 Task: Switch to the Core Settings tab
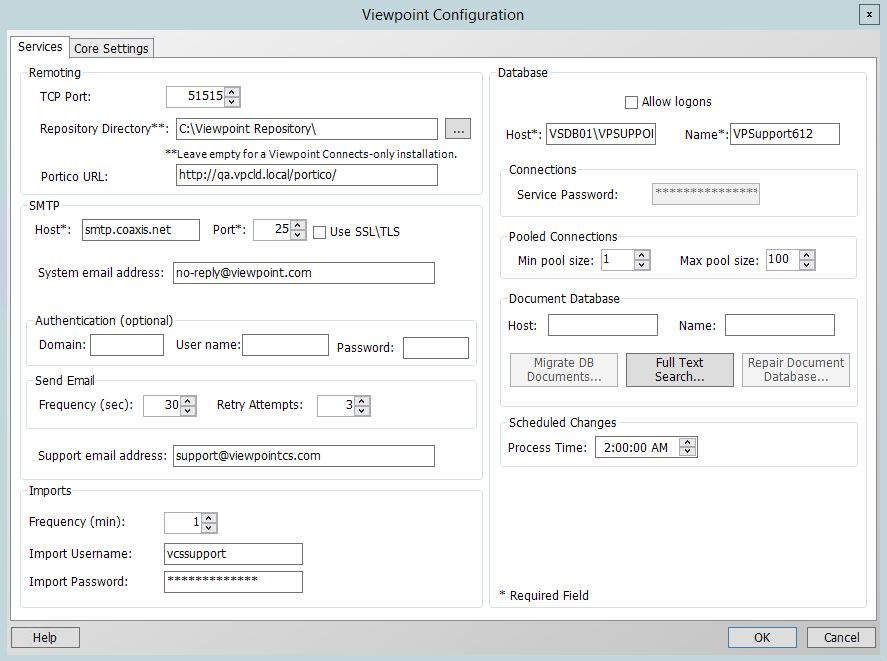point(111,49)
